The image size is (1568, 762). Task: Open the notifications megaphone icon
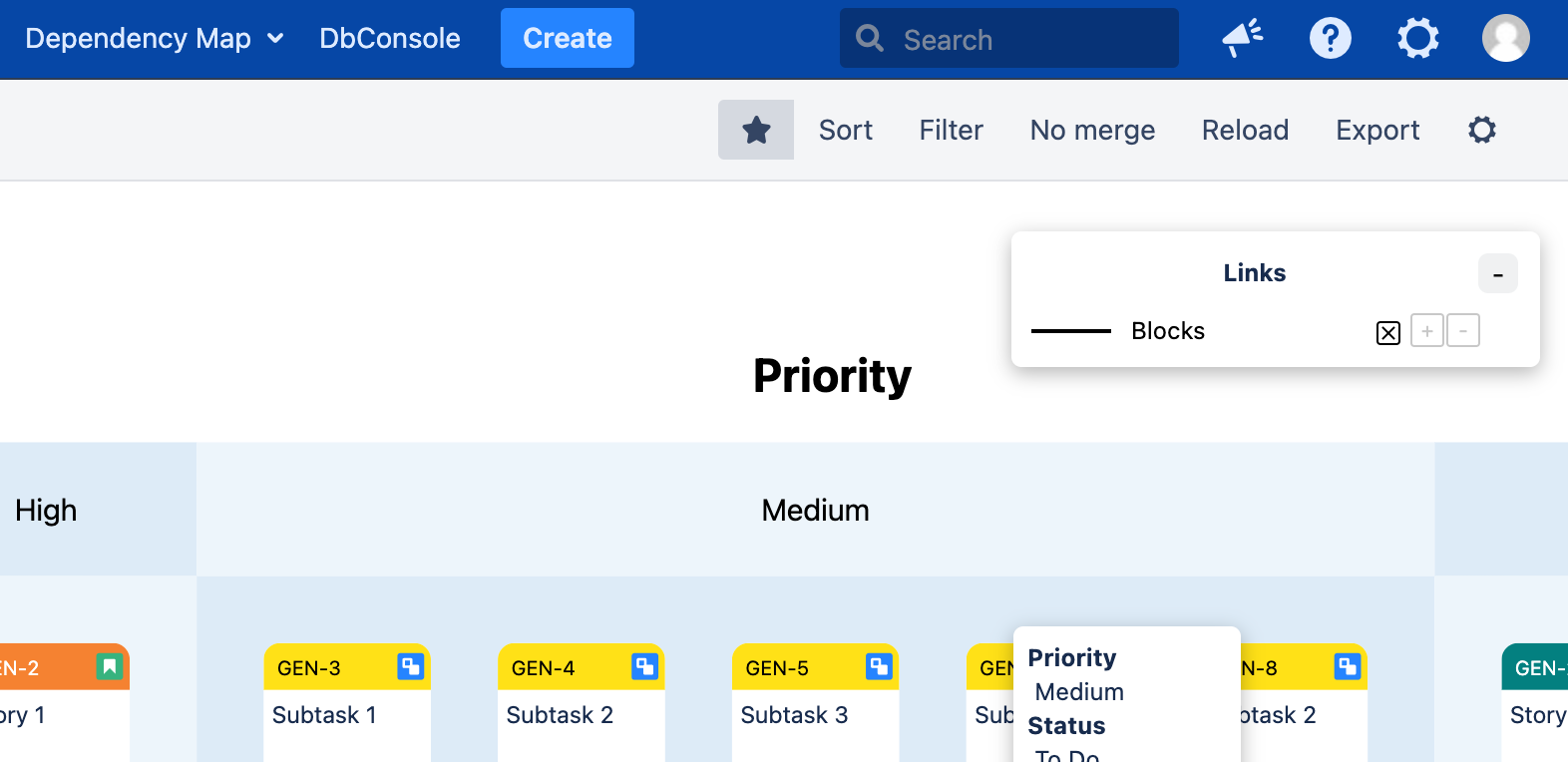coord(1243,39)
